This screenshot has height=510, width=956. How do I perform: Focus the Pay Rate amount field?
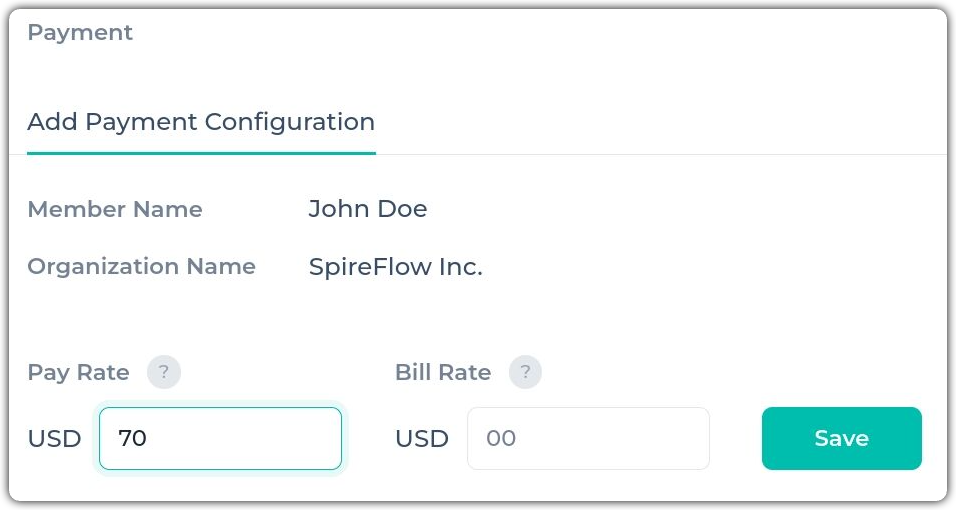click(x=220, y=438)
